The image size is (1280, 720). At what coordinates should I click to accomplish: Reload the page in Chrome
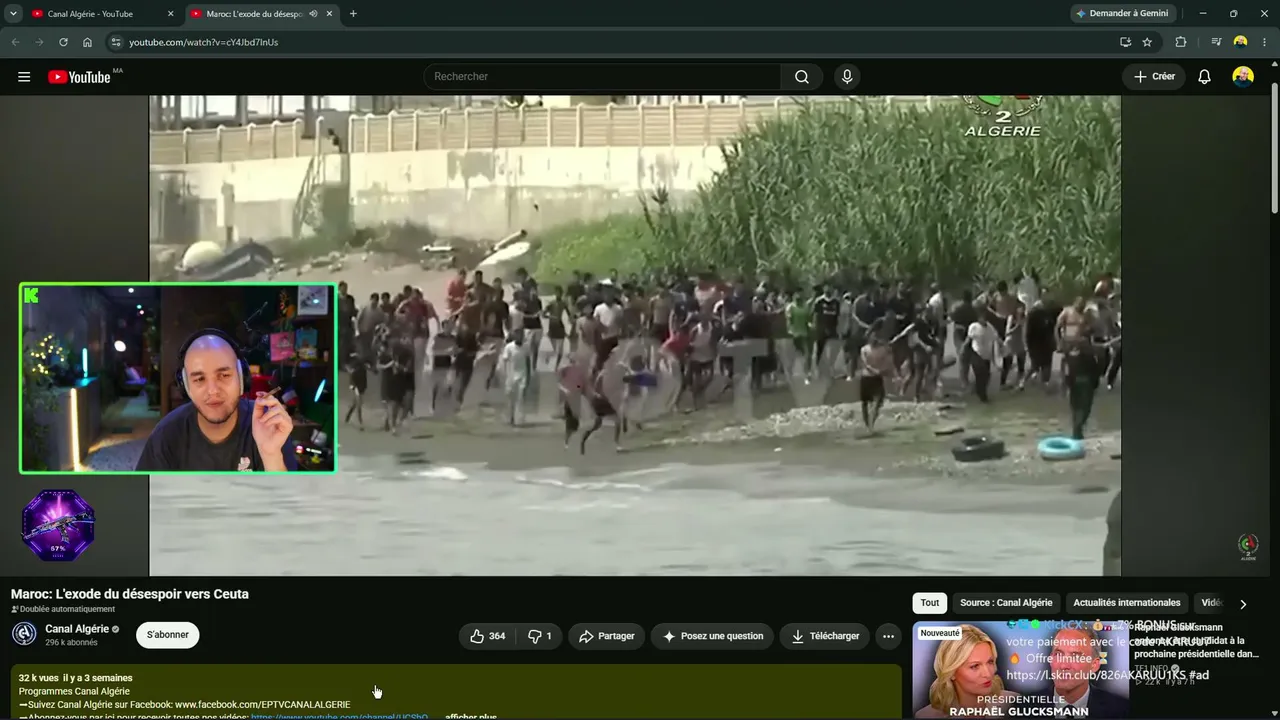[x=63, y=42]
